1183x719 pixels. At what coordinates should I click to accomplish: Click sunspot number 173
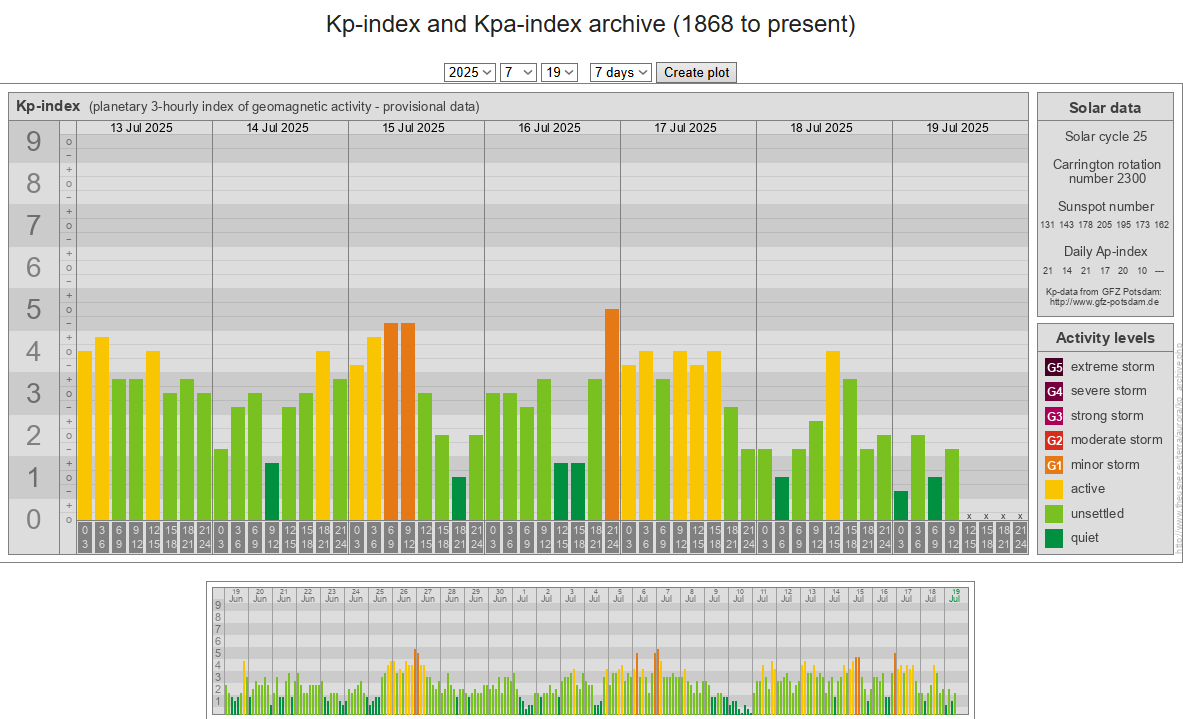click(1142, 225)
